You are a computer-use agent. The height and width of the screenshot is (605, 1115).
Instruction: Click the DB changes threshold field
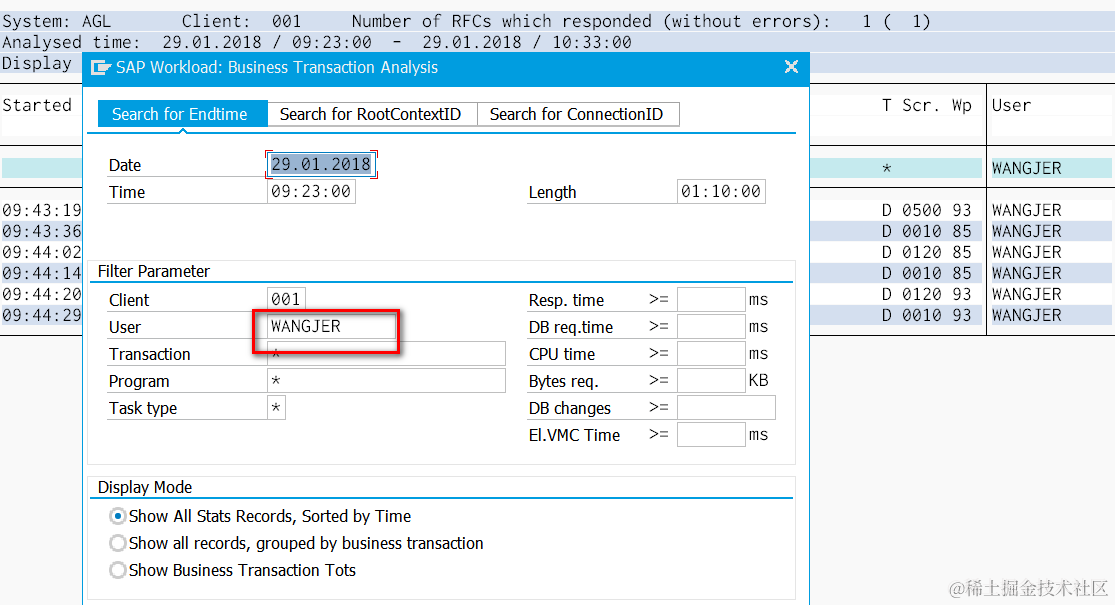(x=726, y=407)
